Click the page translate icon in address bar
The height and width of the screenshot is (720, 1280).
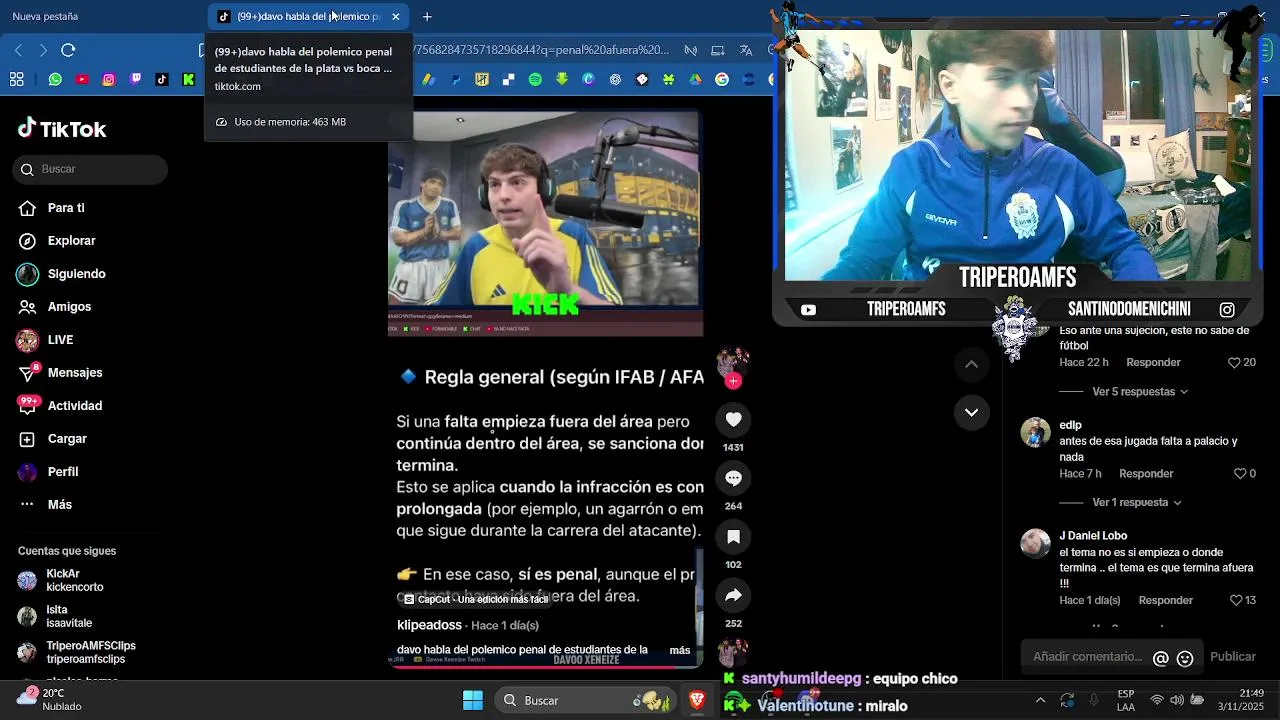click(746, 50)
